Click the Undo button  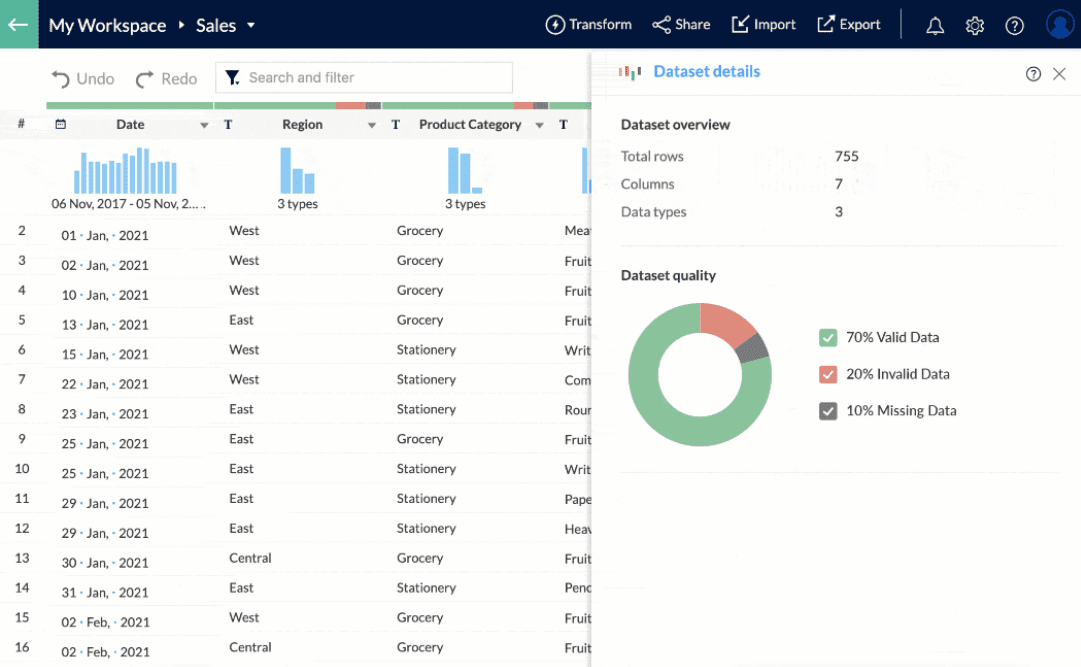(x=83, y=79)
